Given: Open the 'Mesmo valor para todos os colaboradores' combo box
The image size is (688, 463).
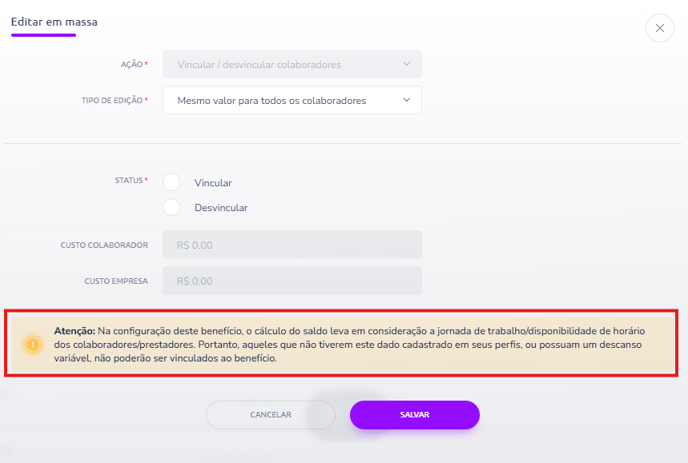Looking at the screenshot, I should point(292,100).
